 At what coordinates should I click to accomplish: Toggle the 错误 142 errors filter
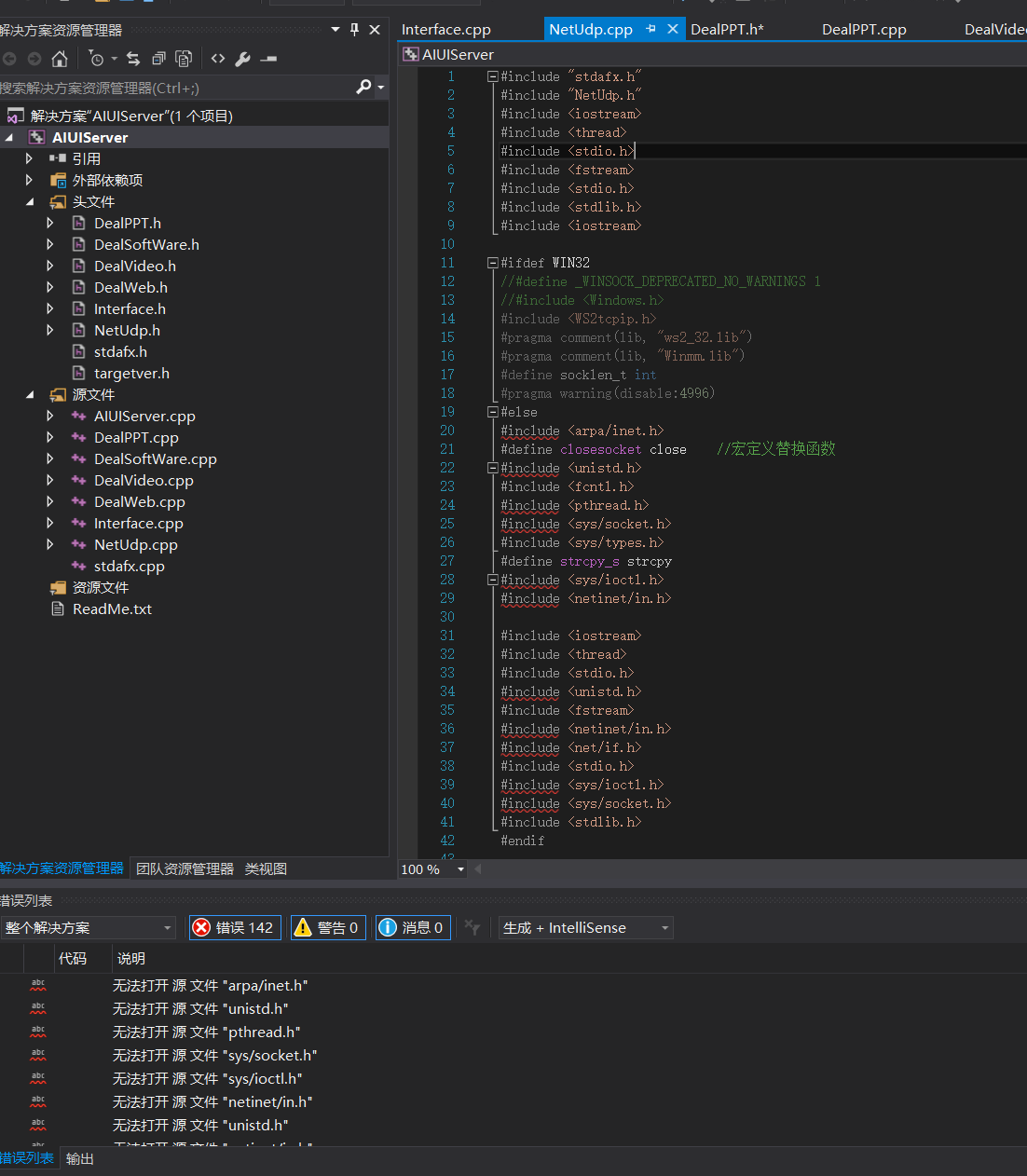pyautogui.click(x=235, y=927)
